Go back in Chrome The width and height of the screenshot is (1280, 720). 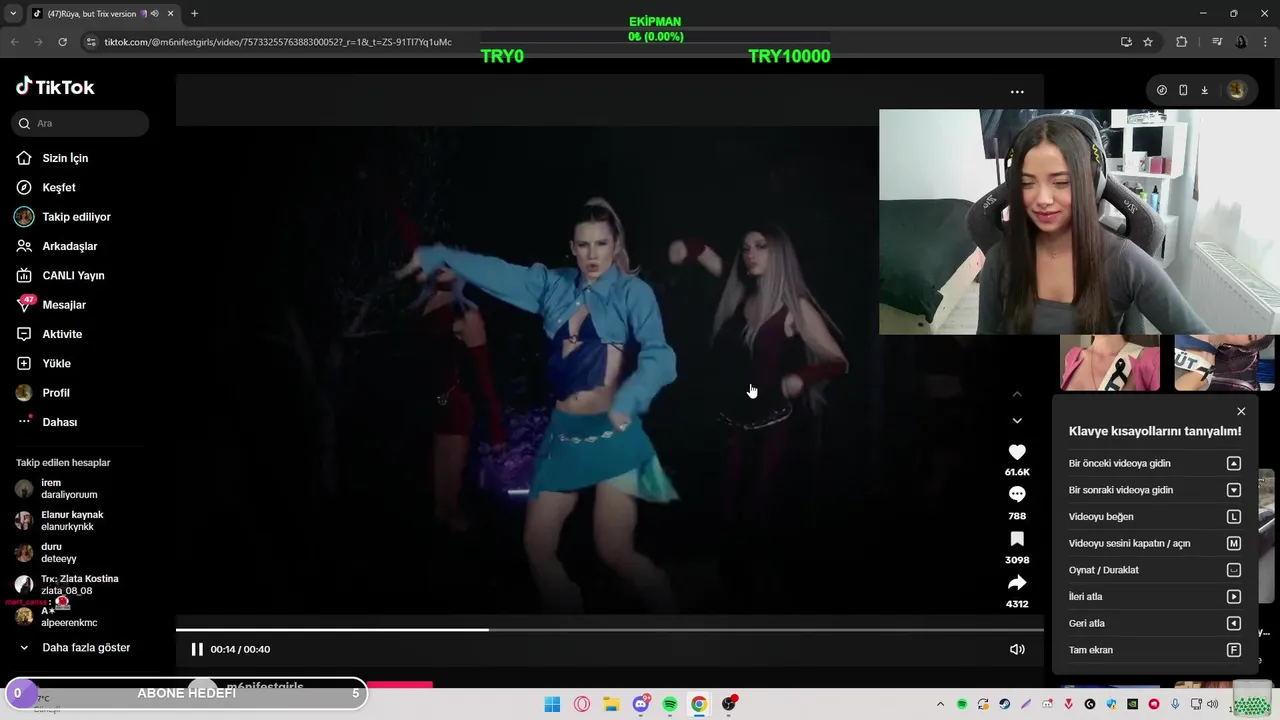[x=14, y=42]
